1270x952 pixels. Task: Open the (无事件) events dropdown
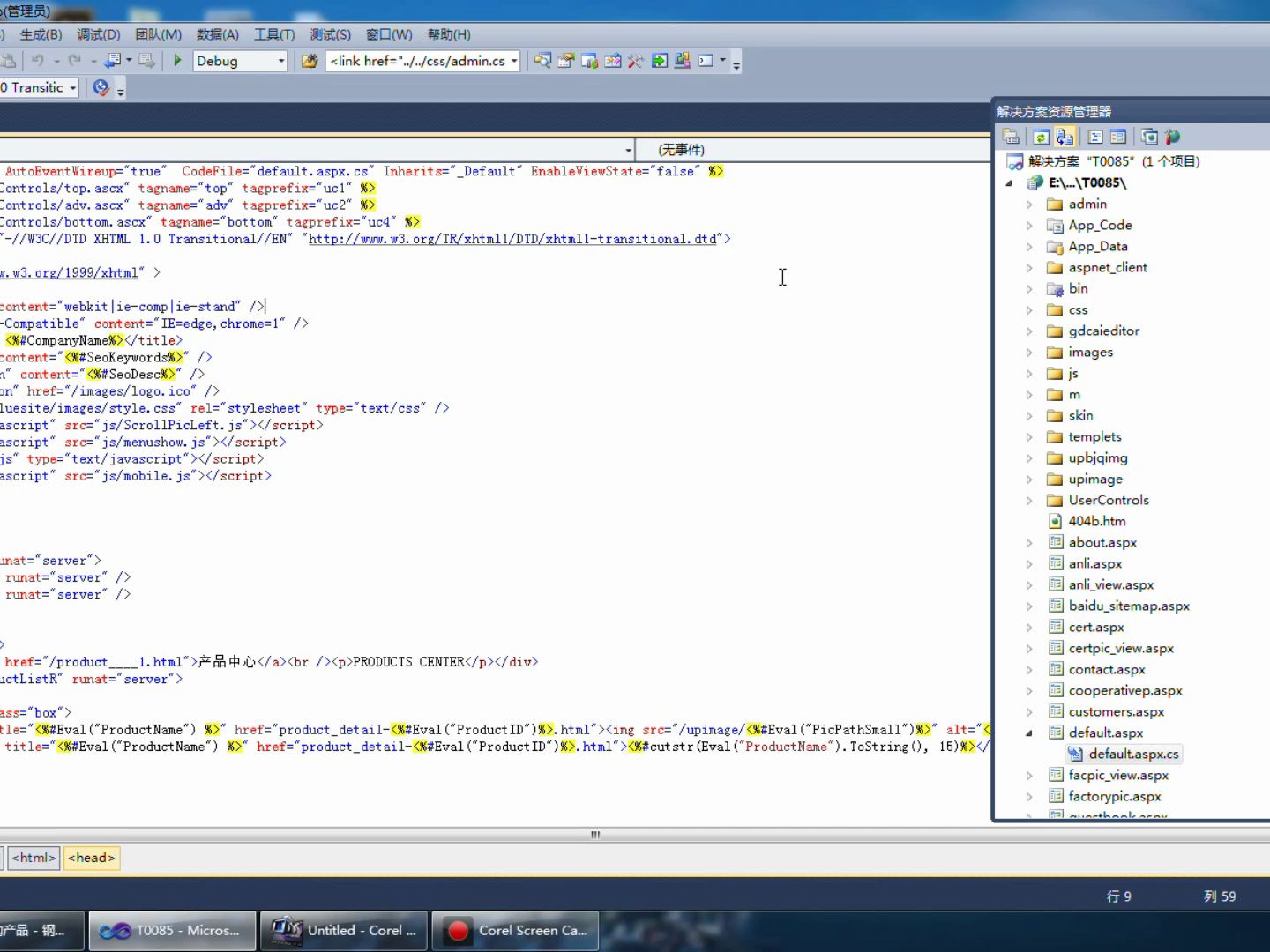pyautogui.click(x=811, y=150)
